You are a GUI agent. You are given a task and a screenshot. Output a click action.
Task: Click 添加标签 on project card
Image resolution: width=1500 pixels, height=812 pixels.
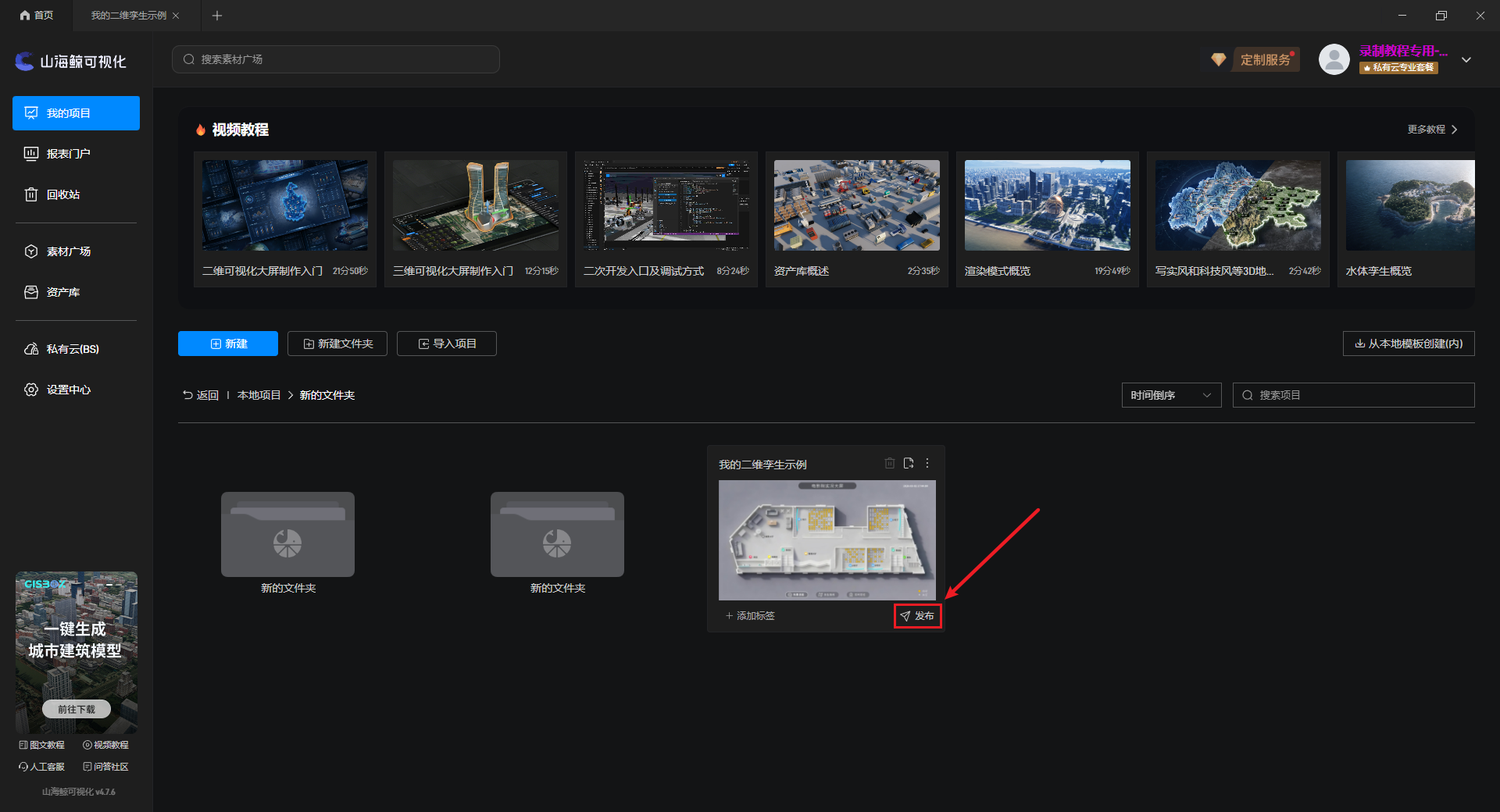coord(750,616)
